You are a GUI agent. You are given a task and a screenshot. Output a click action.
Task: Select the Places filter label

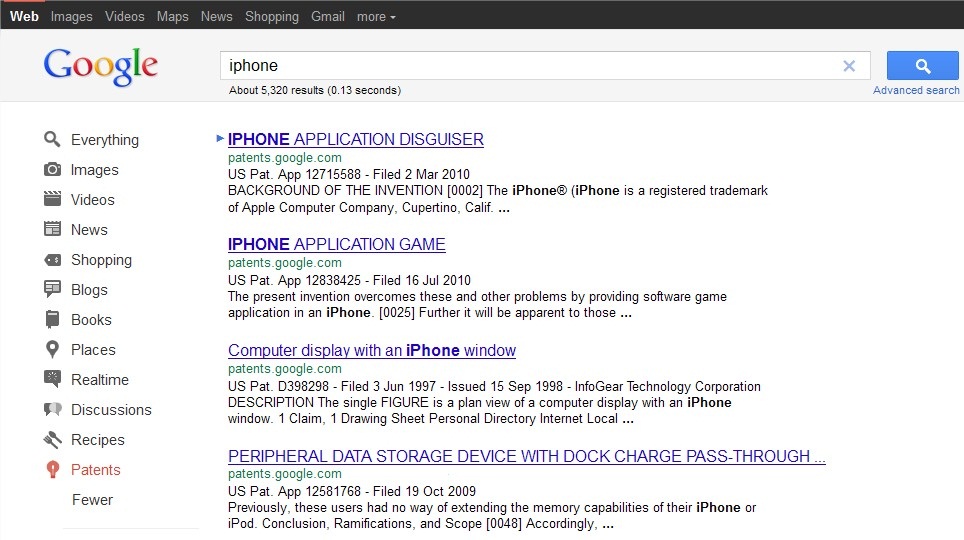(x=93, y=349)
